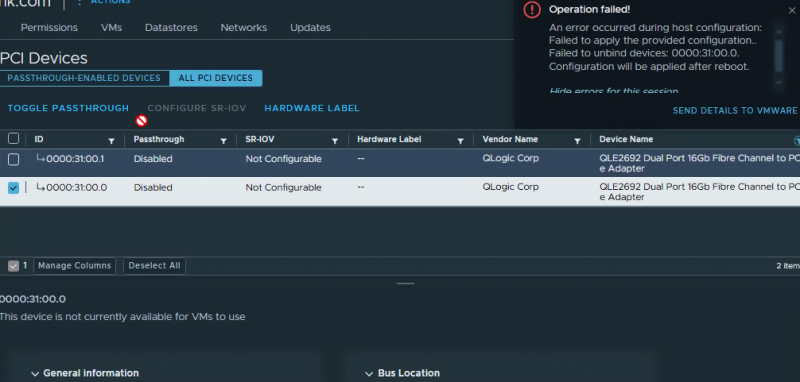
Task: Click the red error icon in notification
Action: coord(532,10)
